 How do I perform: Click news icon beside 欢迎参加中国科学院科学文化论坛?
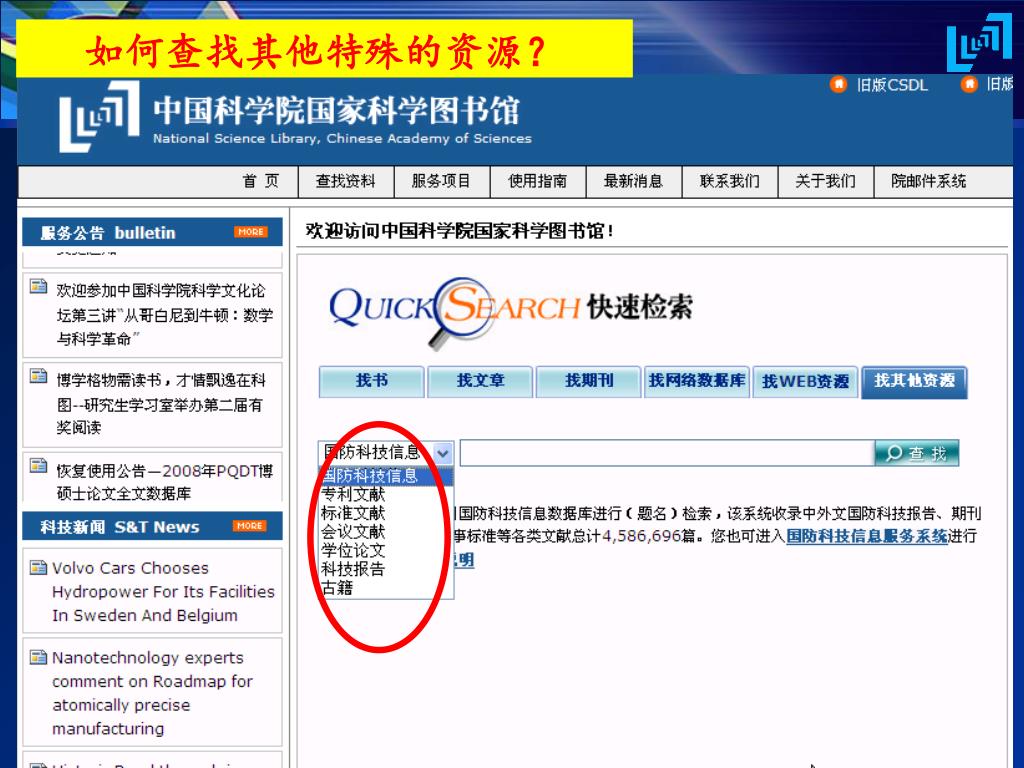click(x=39, y=287)
